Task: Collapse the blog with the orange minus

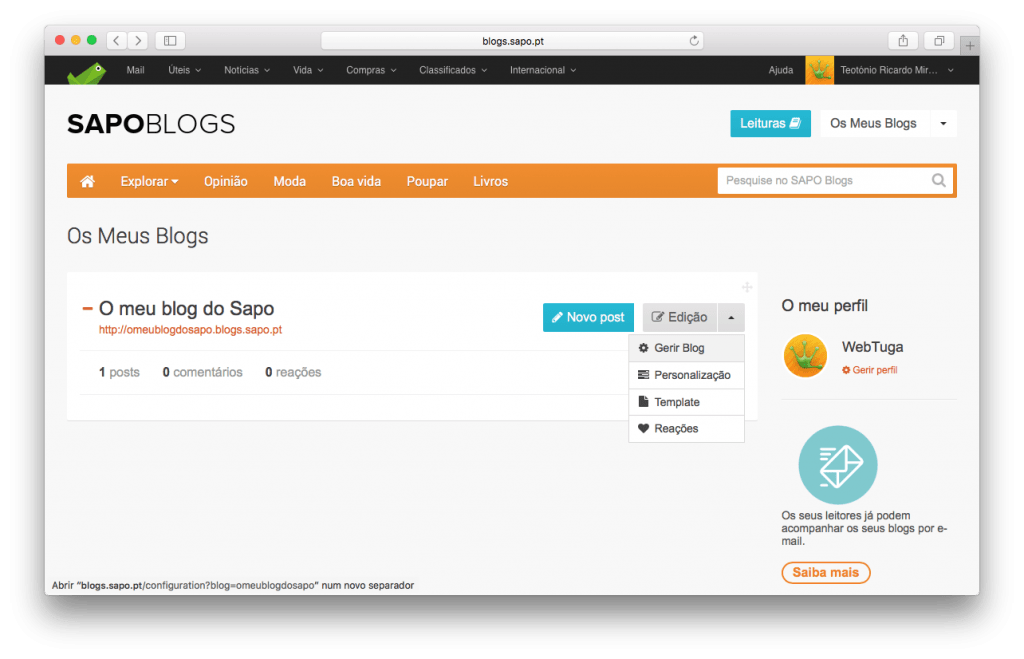Action: 87,309
